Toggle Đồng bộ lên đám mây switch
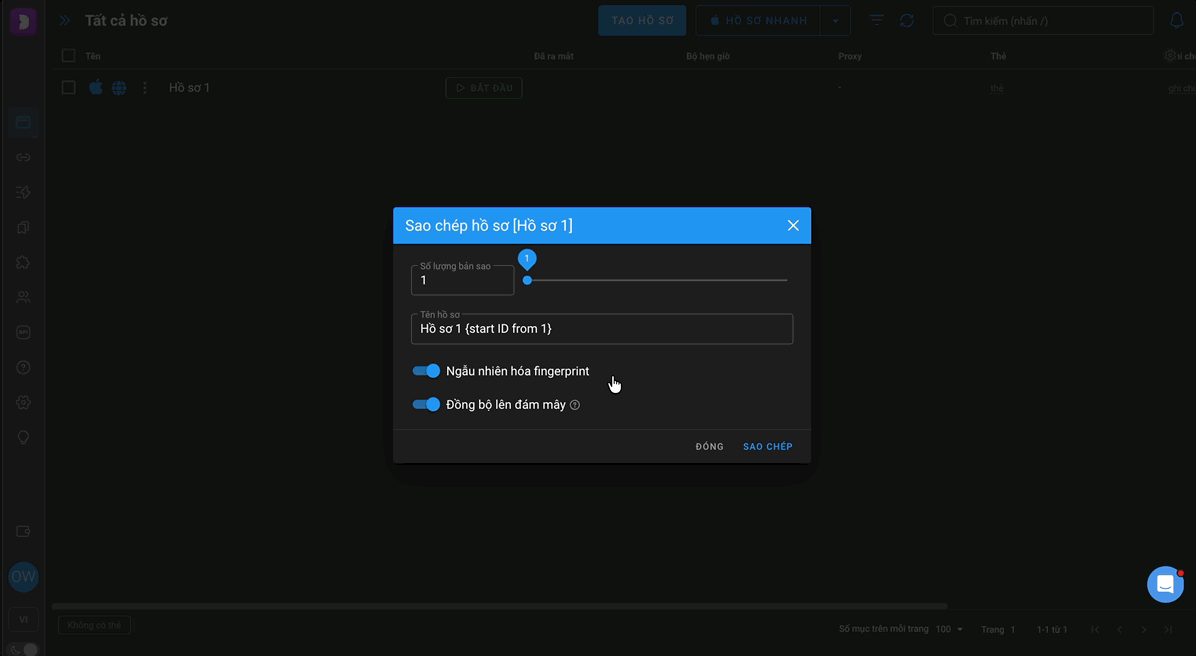 [x=426, y=404]
